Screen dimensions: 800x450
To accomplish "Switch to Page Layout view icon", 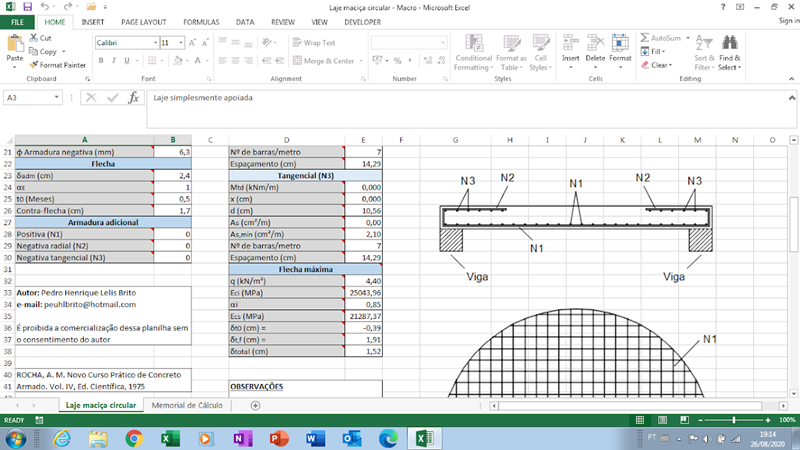I will coord(662,420).
